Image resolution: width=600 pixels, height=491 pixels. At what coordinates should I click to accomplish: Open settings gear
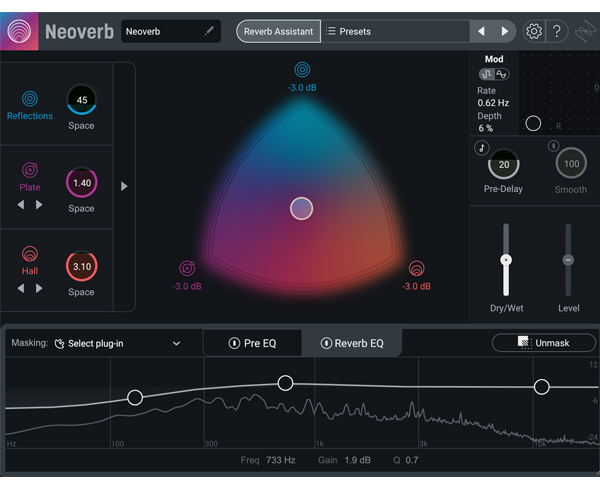tap(533, 31)
